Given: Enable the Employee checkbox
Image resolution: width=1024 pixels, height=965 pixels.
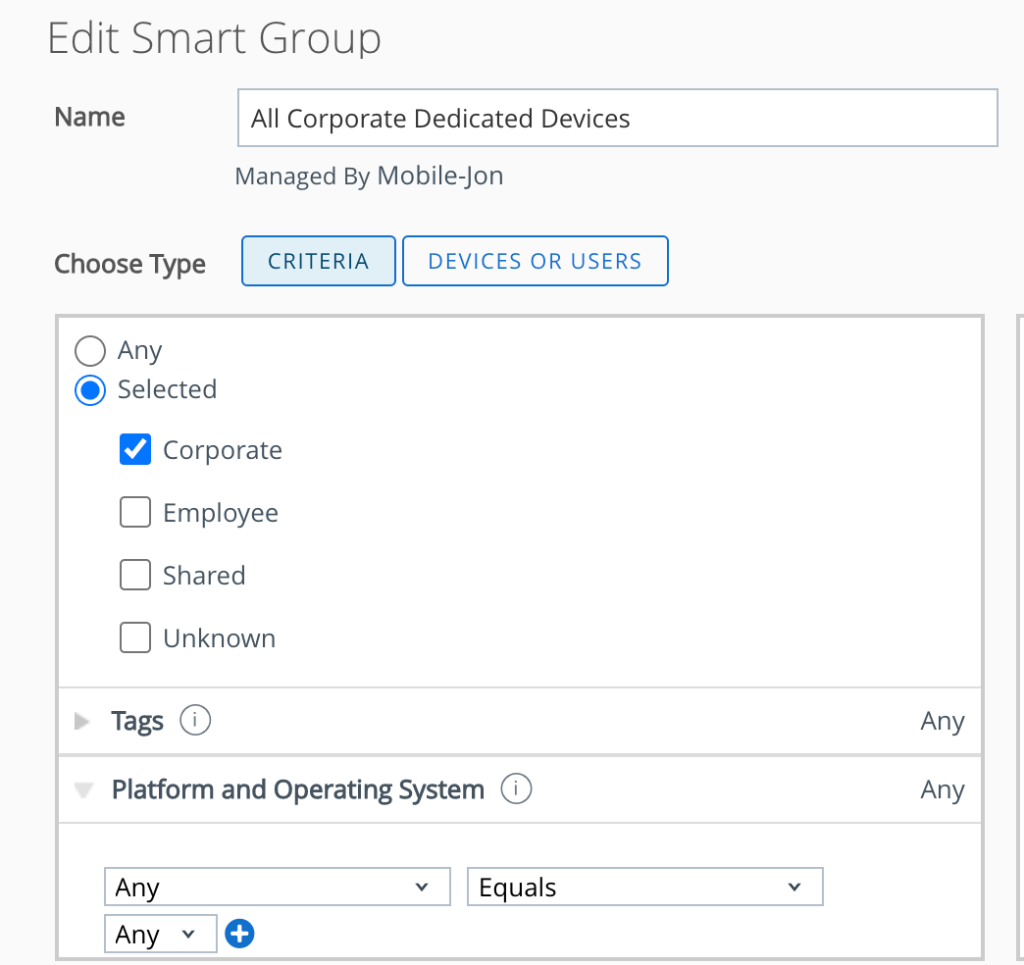Looking at the screenshot, I should coord(135,512).
